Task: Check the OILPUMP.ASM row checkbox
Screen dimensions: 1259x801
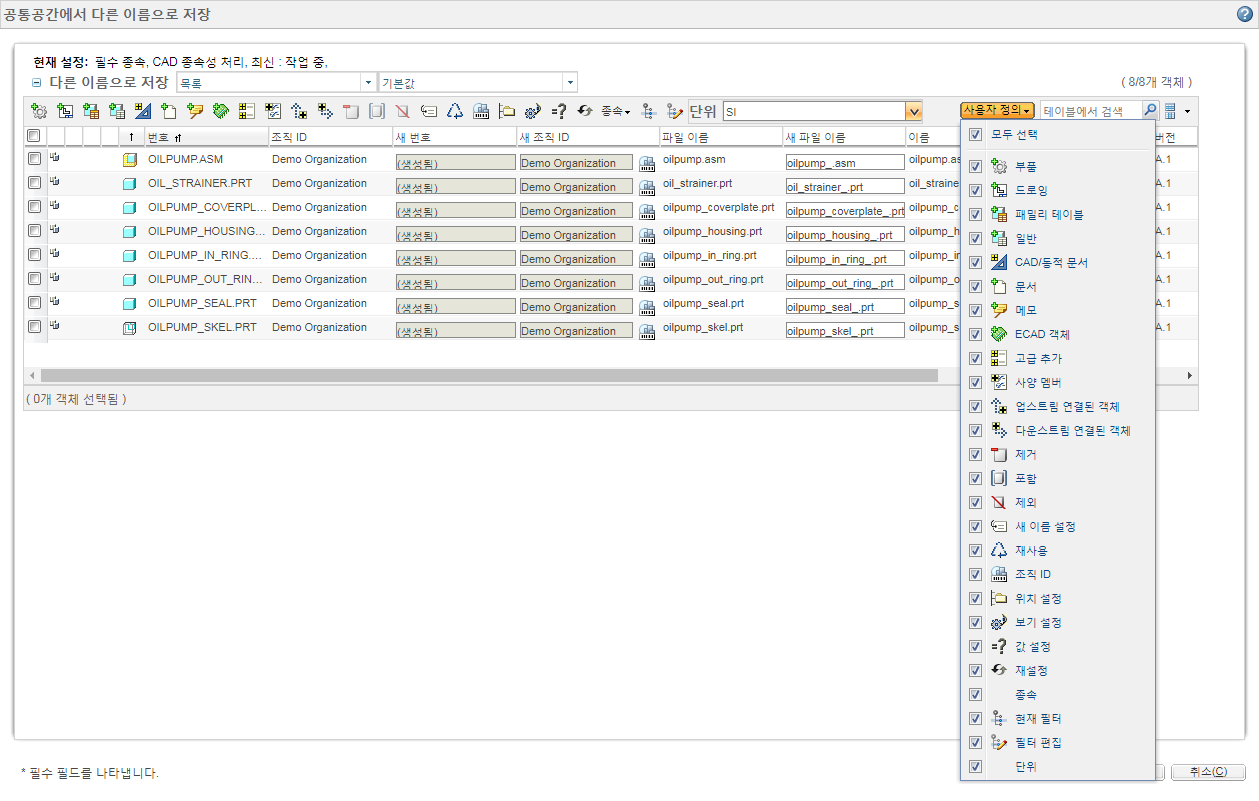Action: pos(35,159)
